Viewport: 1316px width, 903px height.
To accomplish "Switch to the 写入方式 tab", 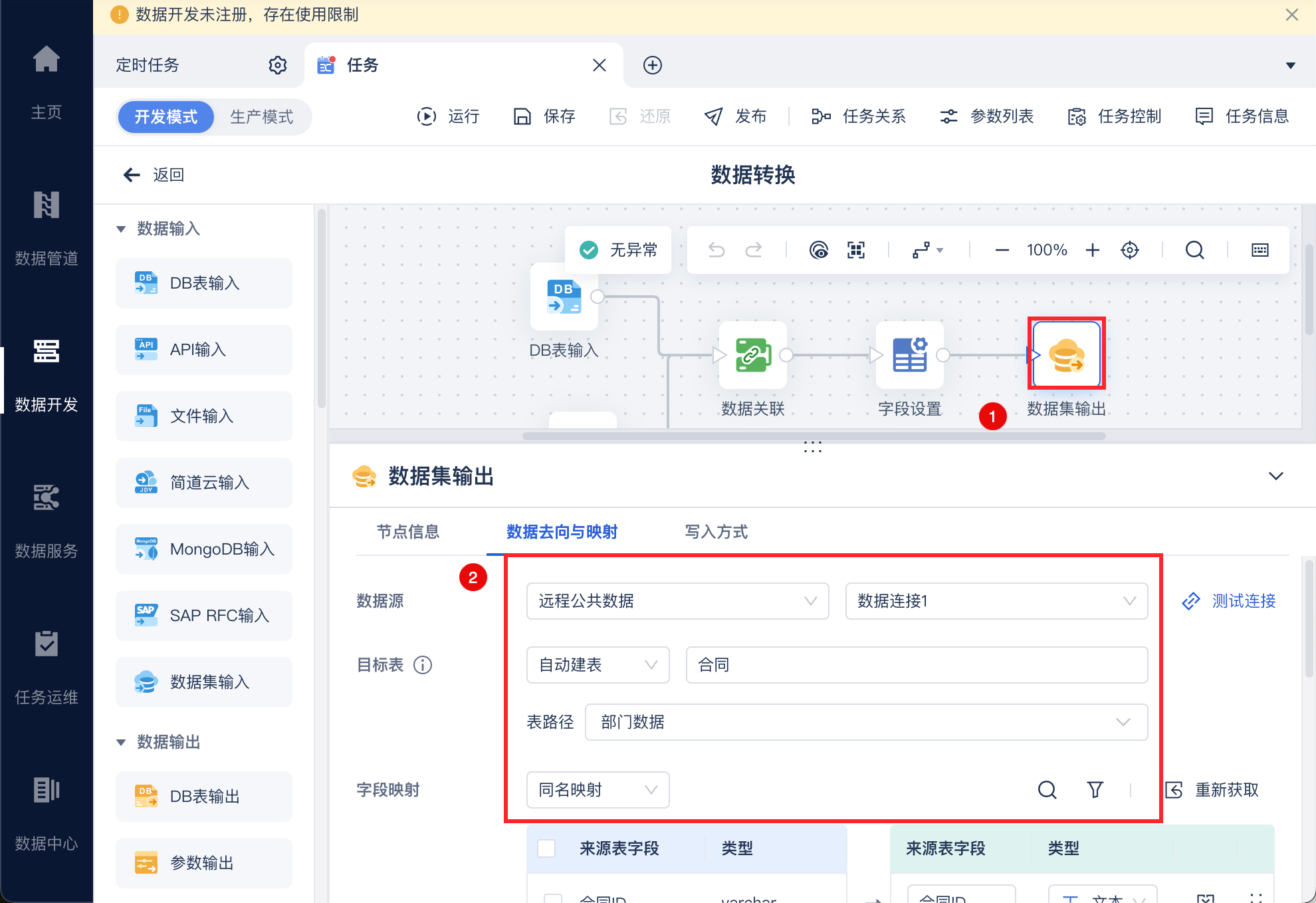I will point(716,531).
